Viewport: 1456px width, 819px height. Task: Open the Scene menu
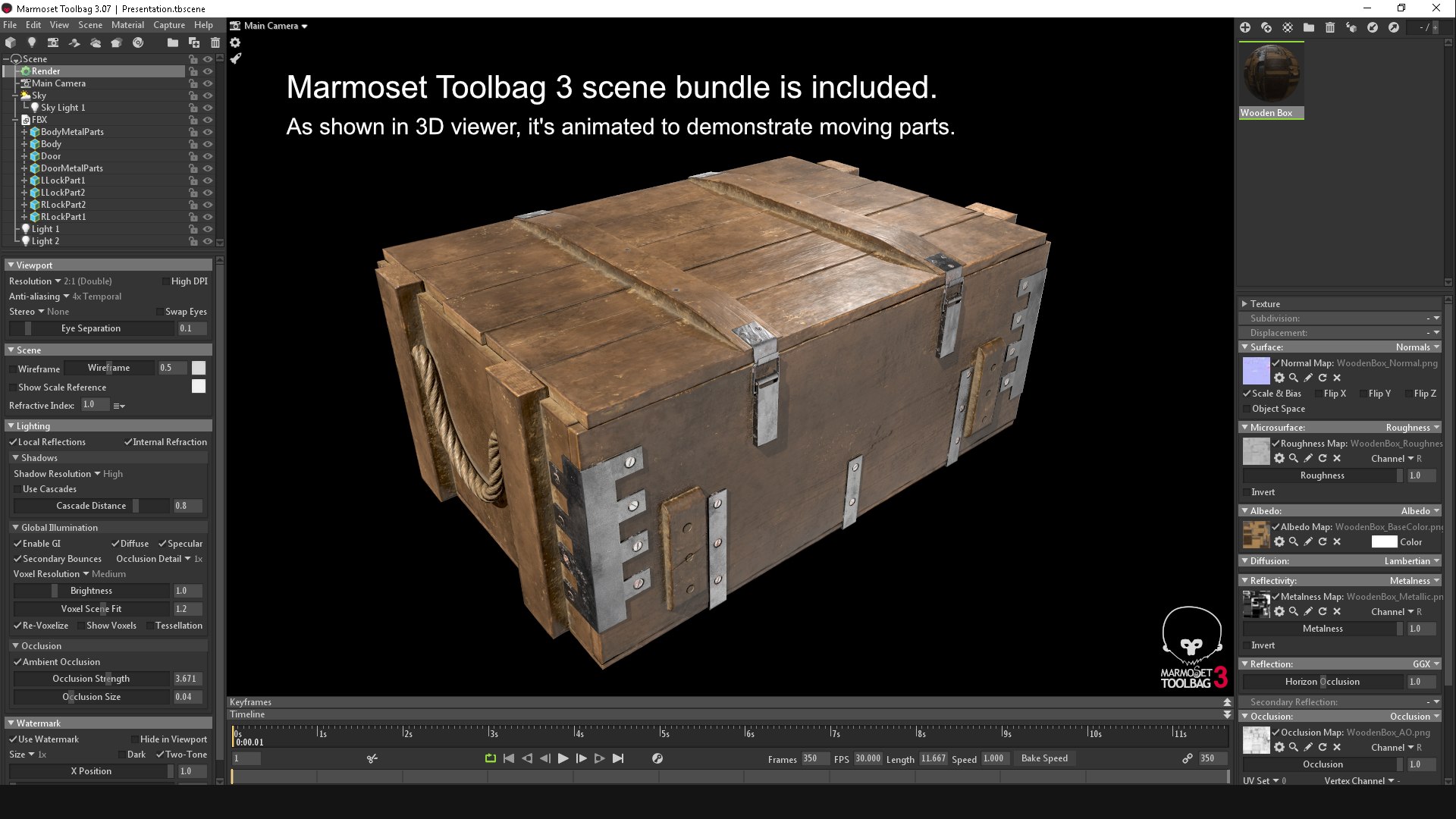coord(90,25)
